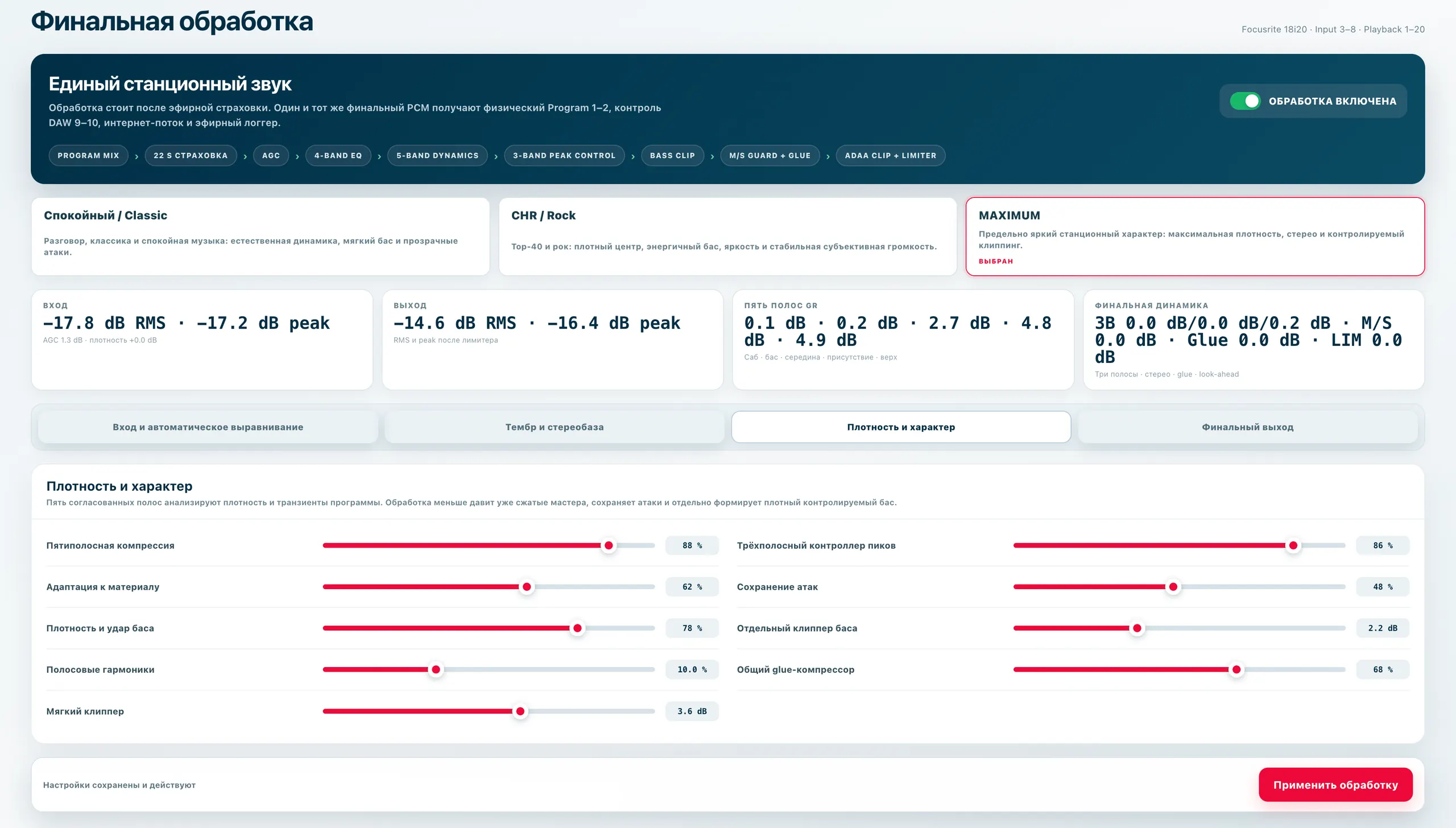Select the MAXIMUM preset card
1456x828 pixels.
[x=1195, y=237]
